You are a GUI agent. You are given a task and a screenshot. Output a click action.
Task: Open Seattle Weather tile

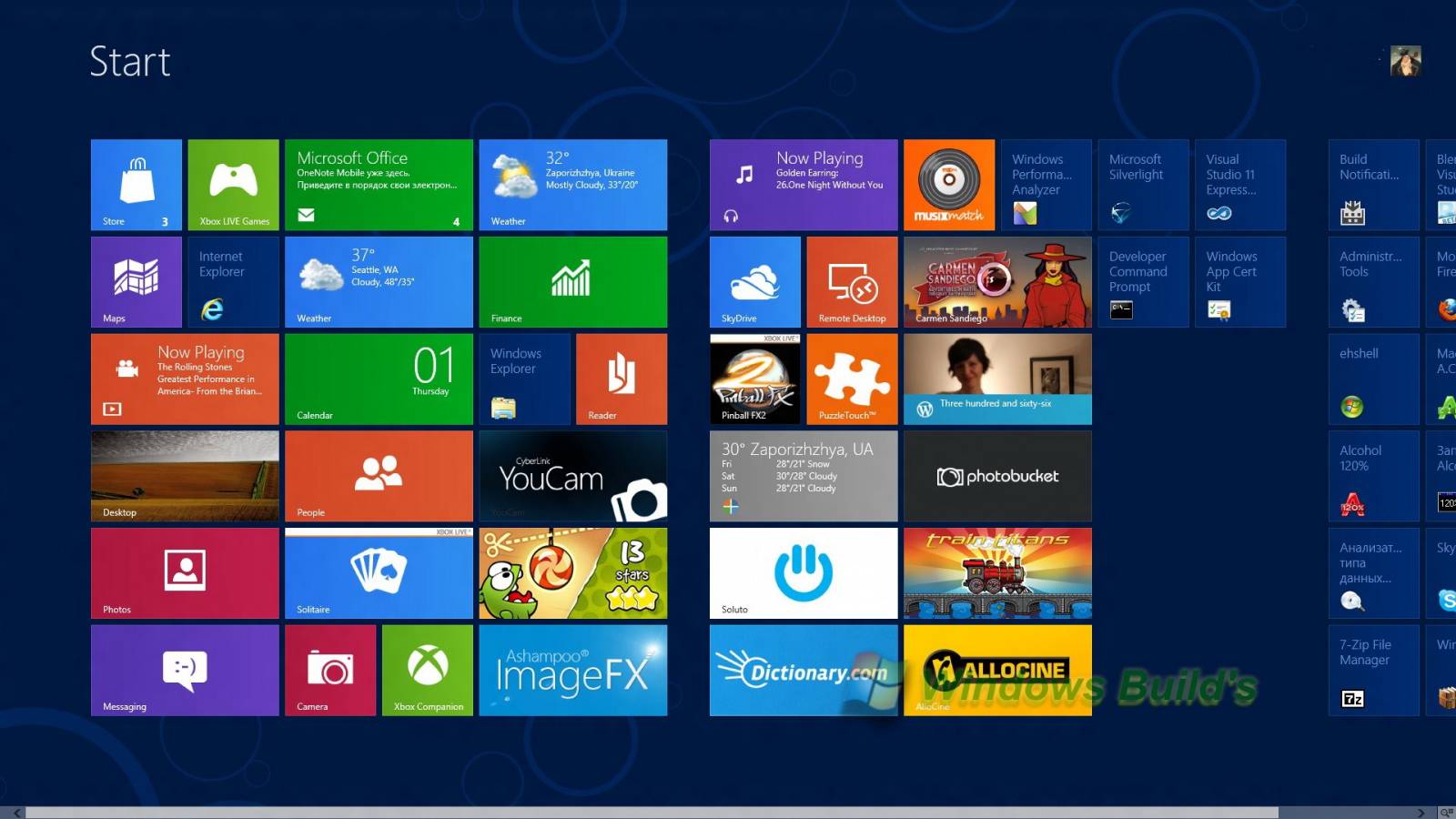point(379,282)
